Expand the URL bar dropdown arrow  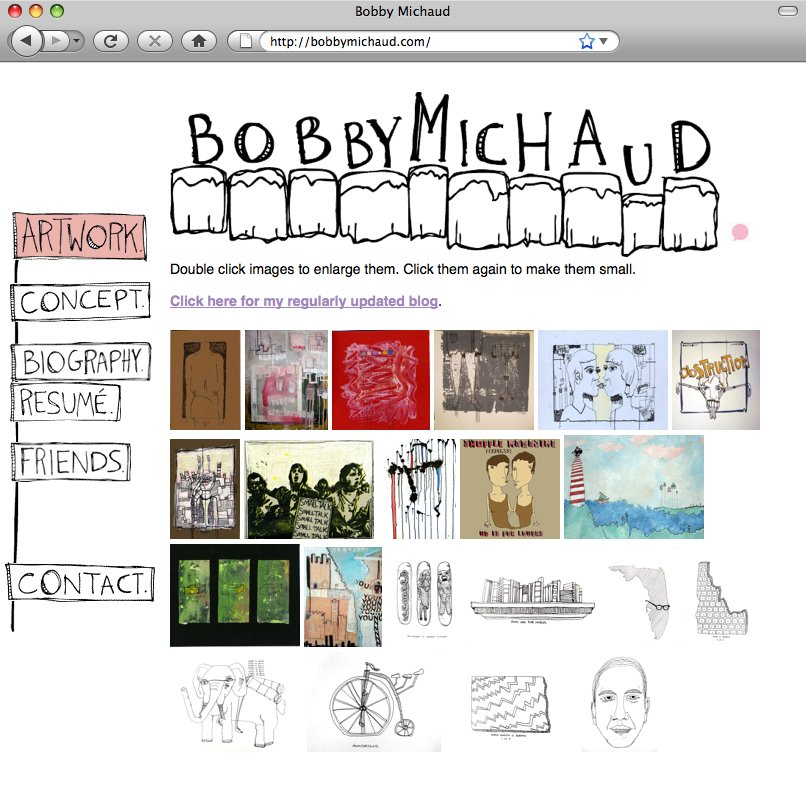tap(604, 41)
